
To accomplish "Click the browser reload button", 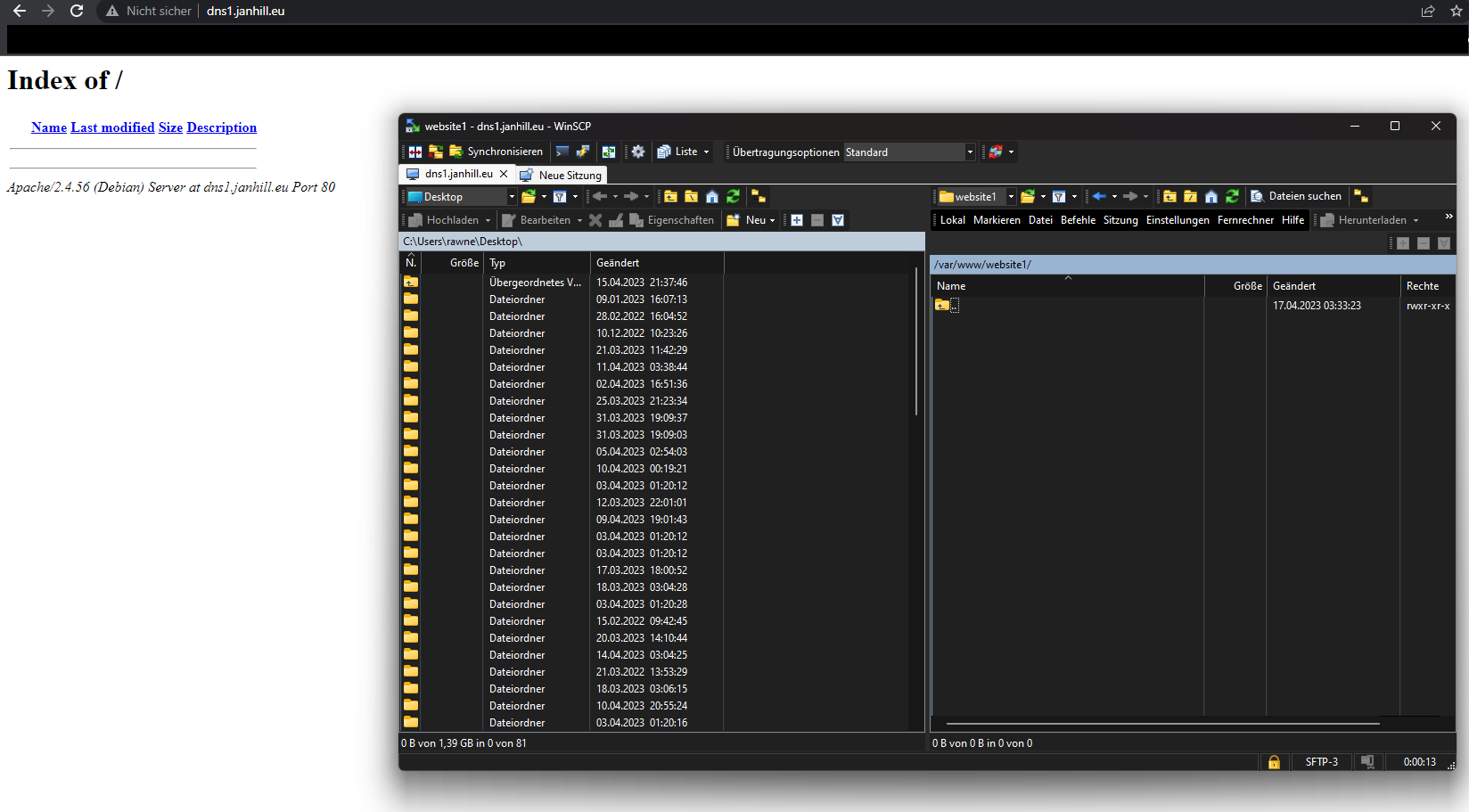I will click(x=77, y=11).
